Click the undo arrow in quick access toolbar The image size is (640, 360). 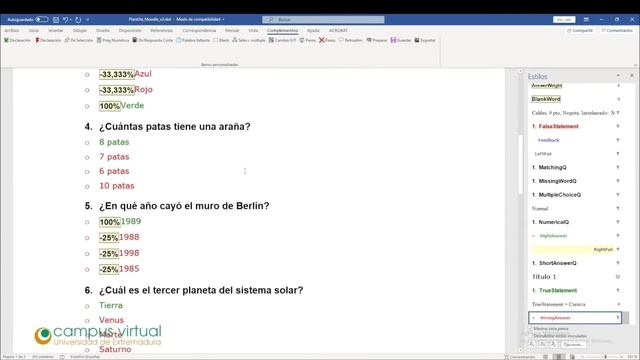(x=65, y=19)
